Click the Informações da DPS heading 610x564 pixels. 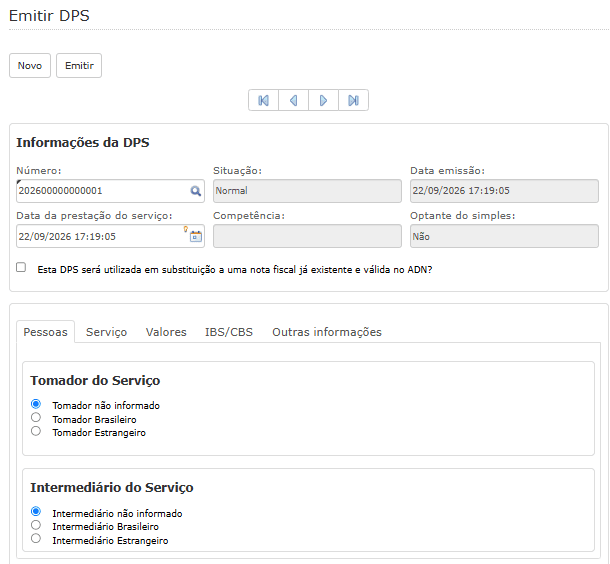(82, 142)
